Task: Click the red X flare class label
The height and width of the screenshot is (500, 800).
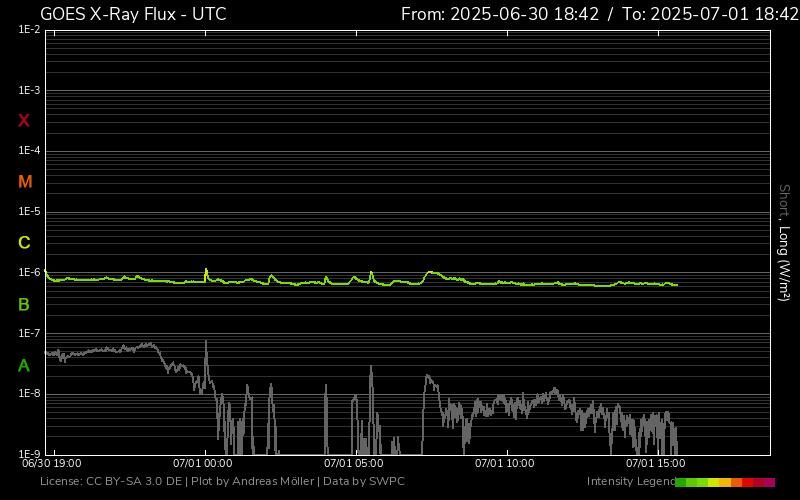Action: (24, 121)
